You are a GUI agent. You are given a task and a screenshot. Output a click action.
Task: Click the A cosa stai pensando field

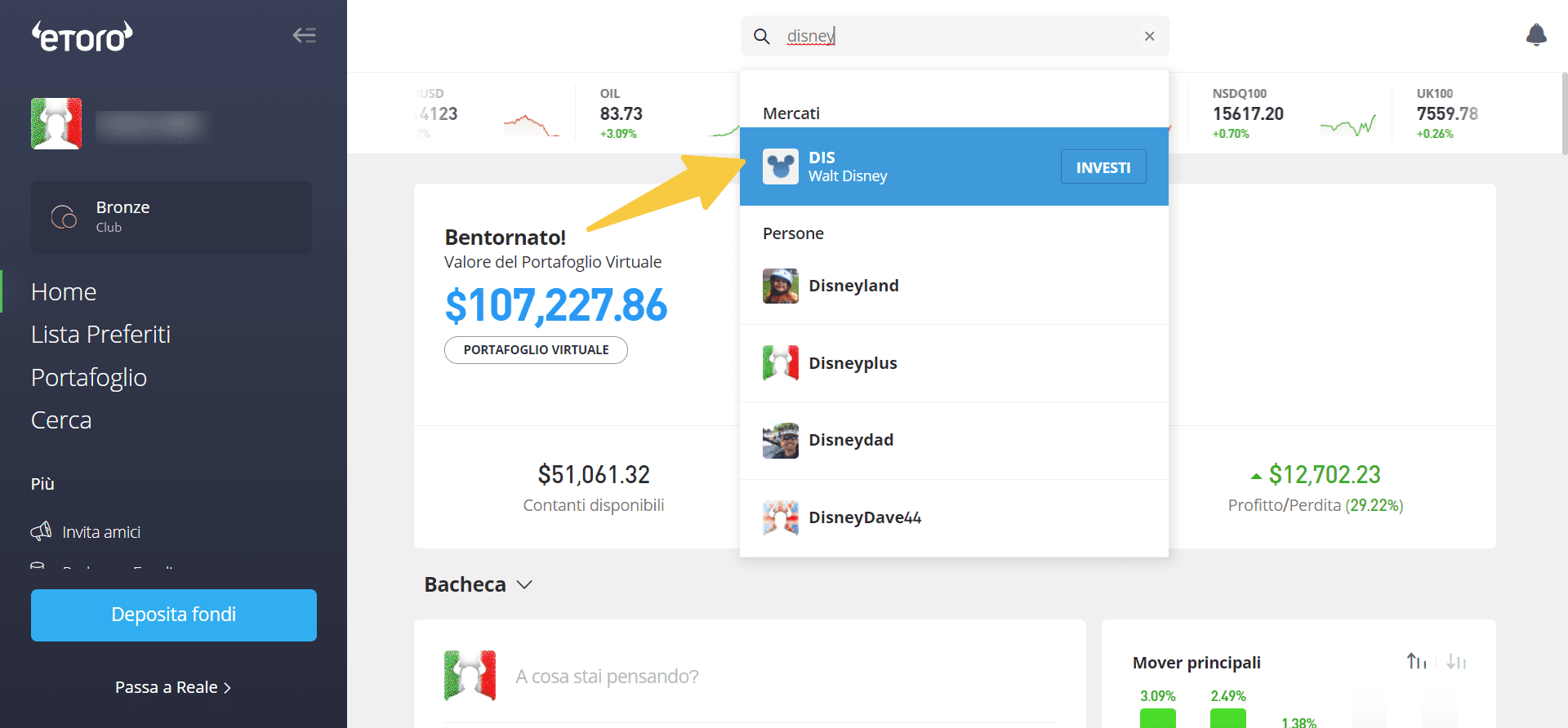(607, 677)
